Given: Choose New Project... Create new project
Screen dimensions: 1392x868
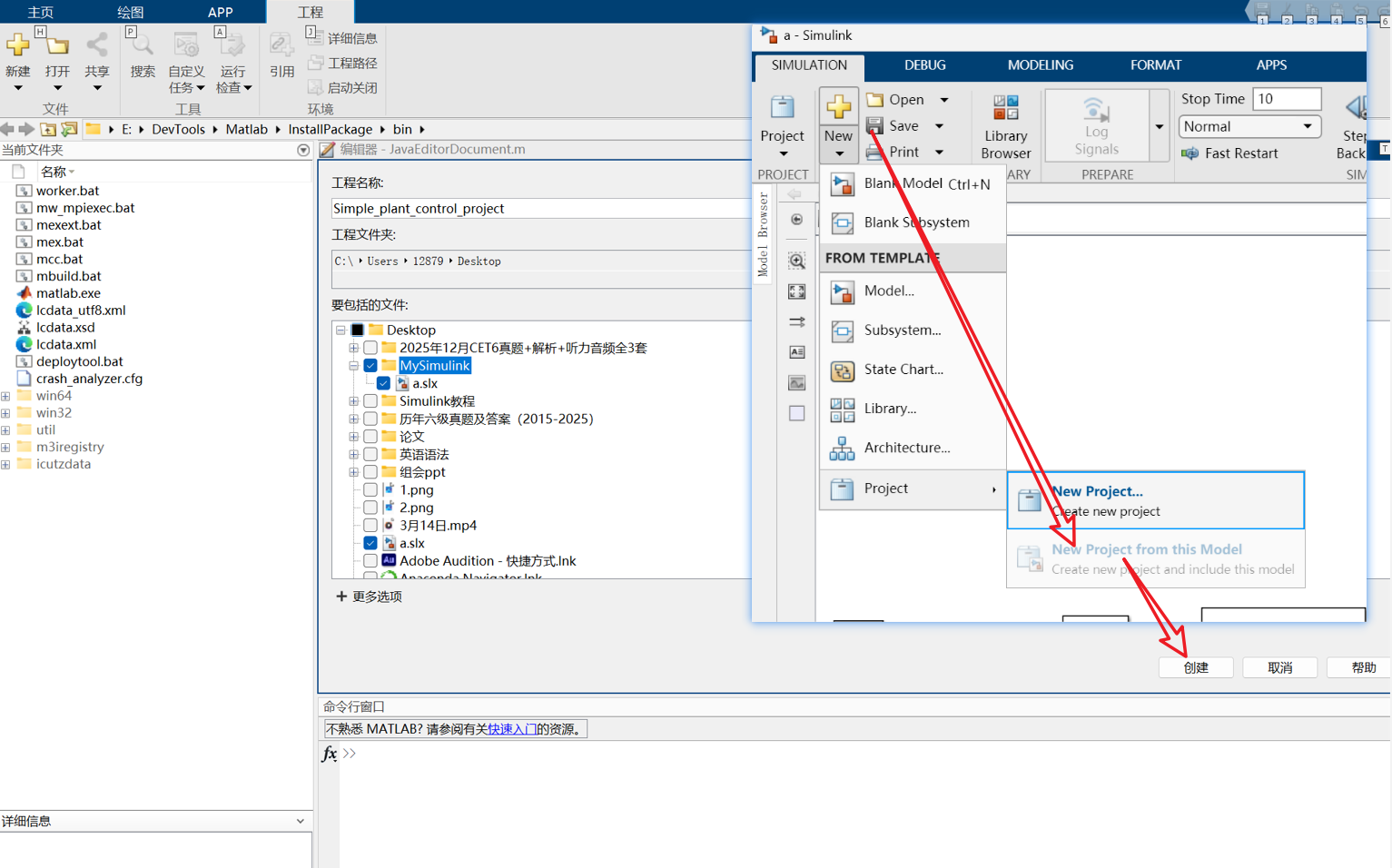Looking at the screenshot, I should (1155, 500).
